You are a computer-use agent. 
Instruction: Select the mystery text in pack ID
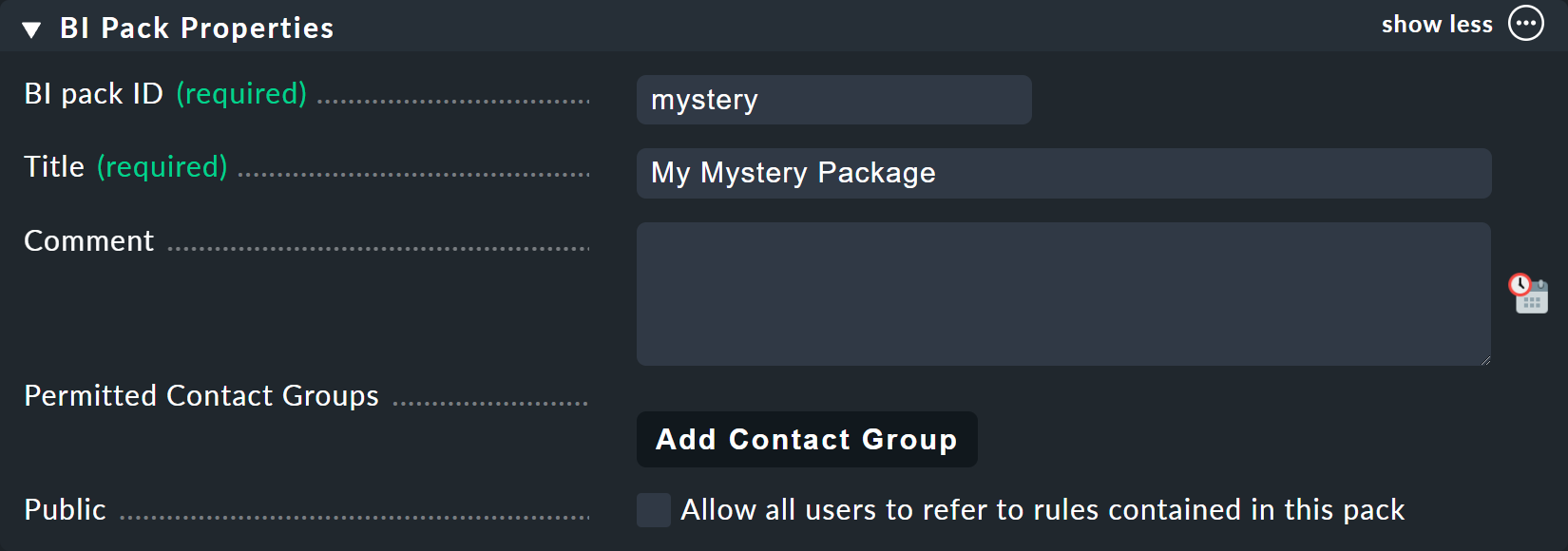704,99
